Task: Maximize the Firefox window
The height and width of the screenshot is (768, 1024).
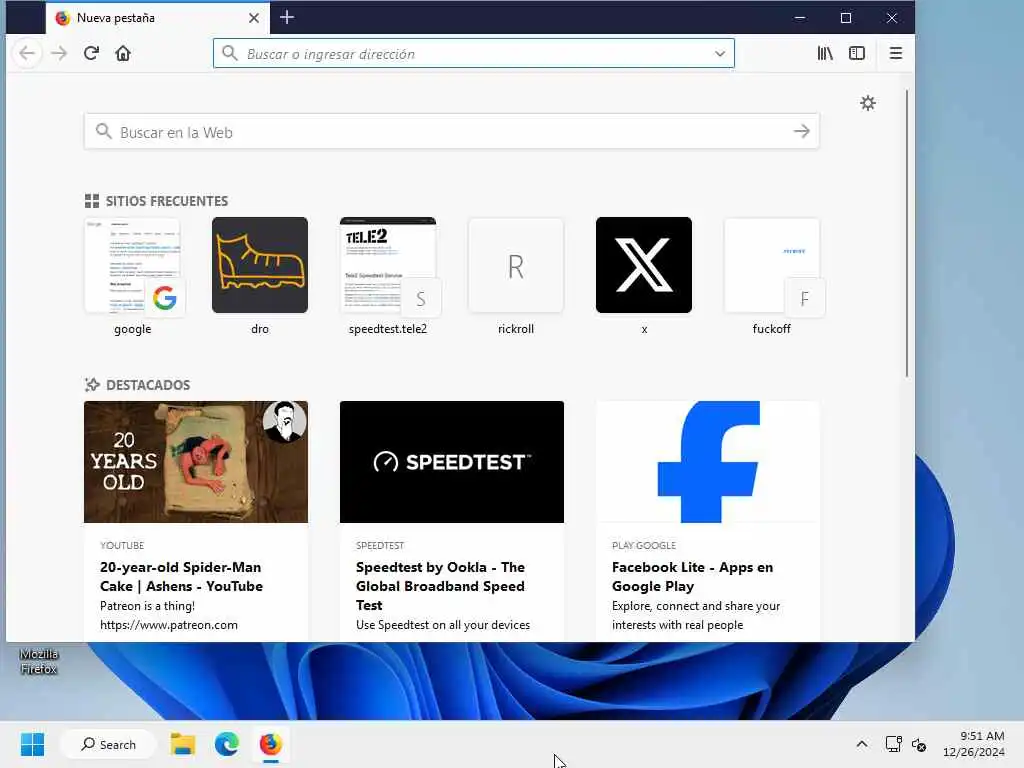Action: click(x=846, y=18)
